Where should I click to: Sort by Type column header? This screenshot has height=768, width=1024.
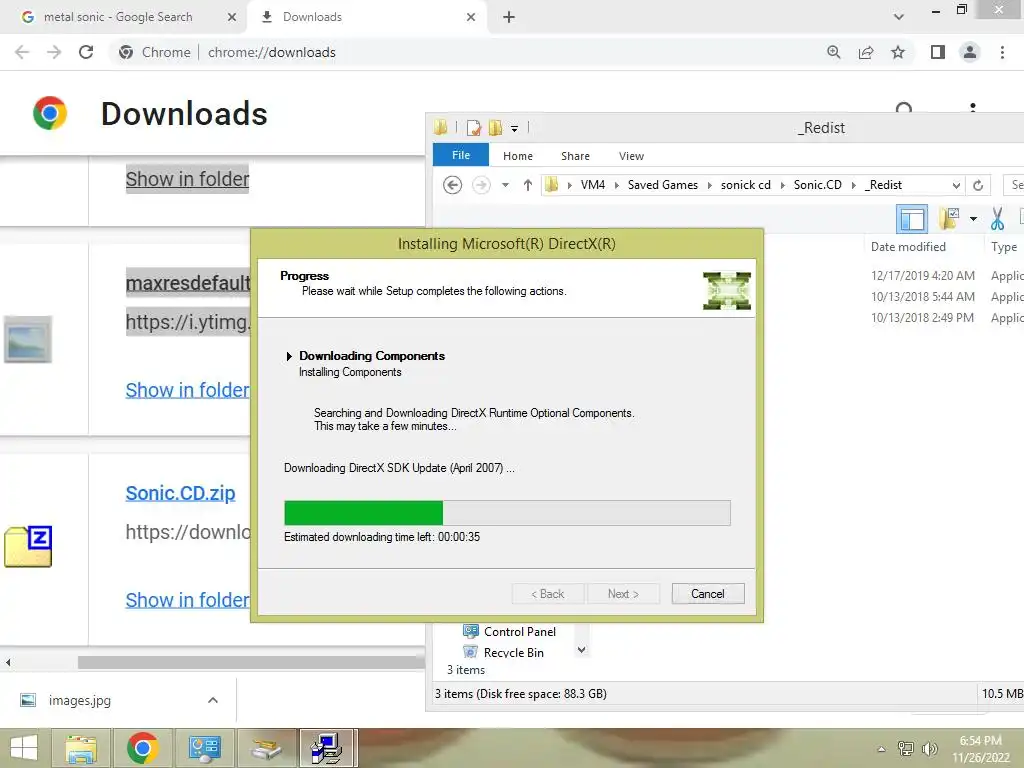(x=1004, y=247)
